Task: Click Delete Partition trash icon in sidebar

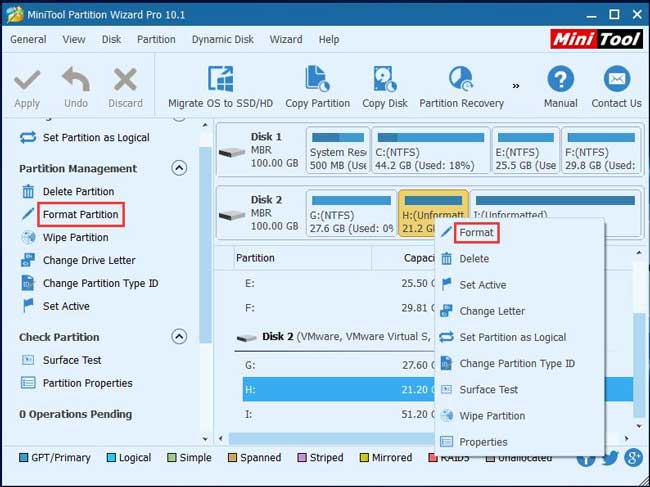Action: [28, 191]
